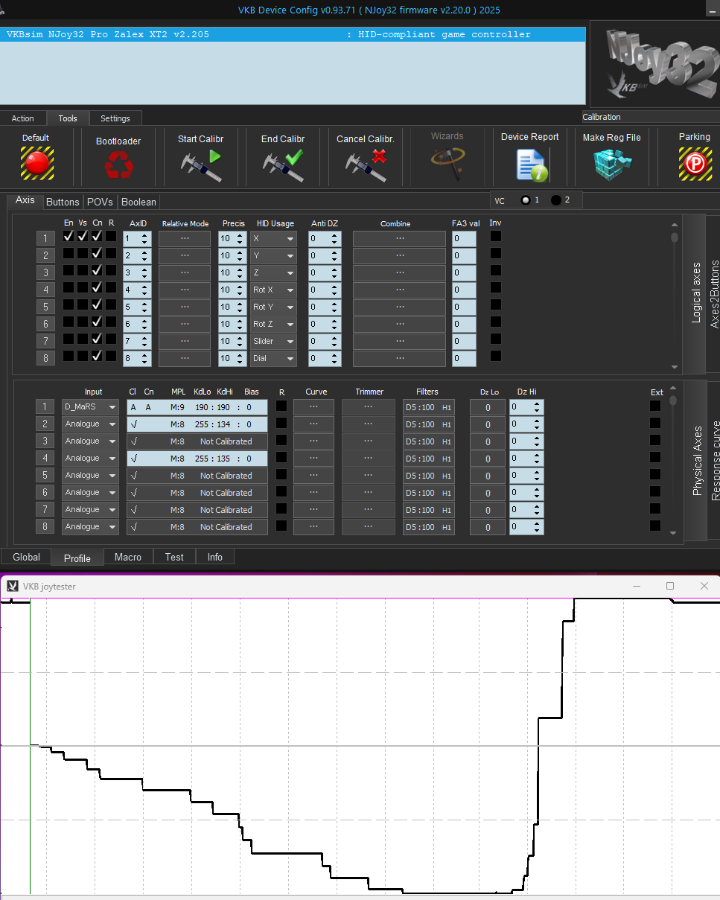Select VC radio button 2

pos(556,200)
